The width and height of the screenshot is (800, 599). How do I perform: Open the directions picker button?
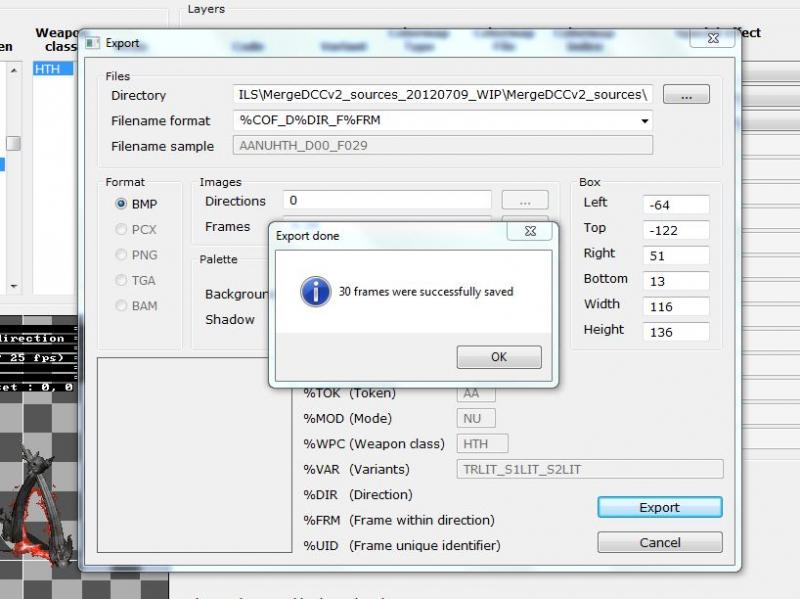[525, 200]
